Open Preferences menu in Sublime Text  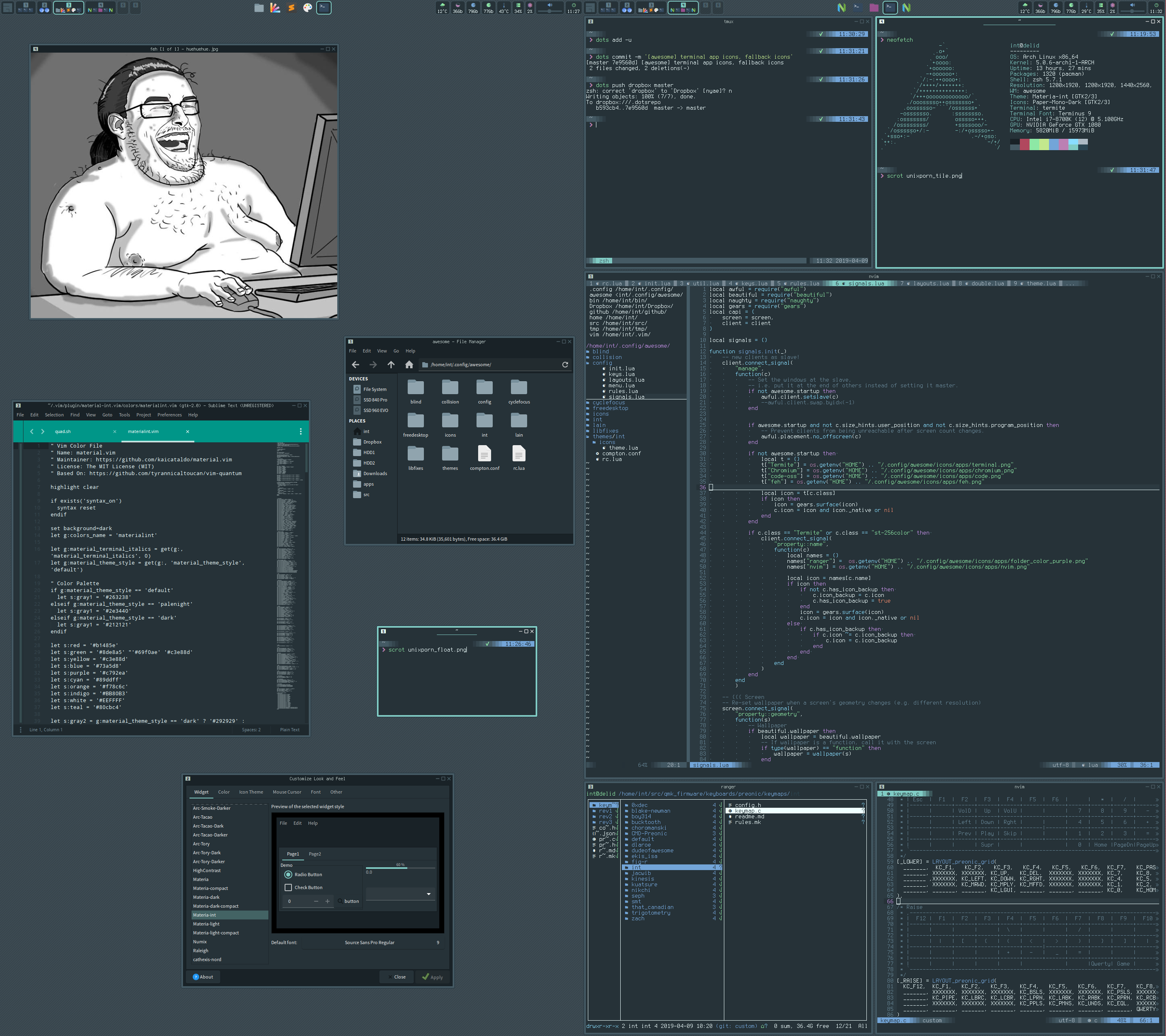coord(169,415)
